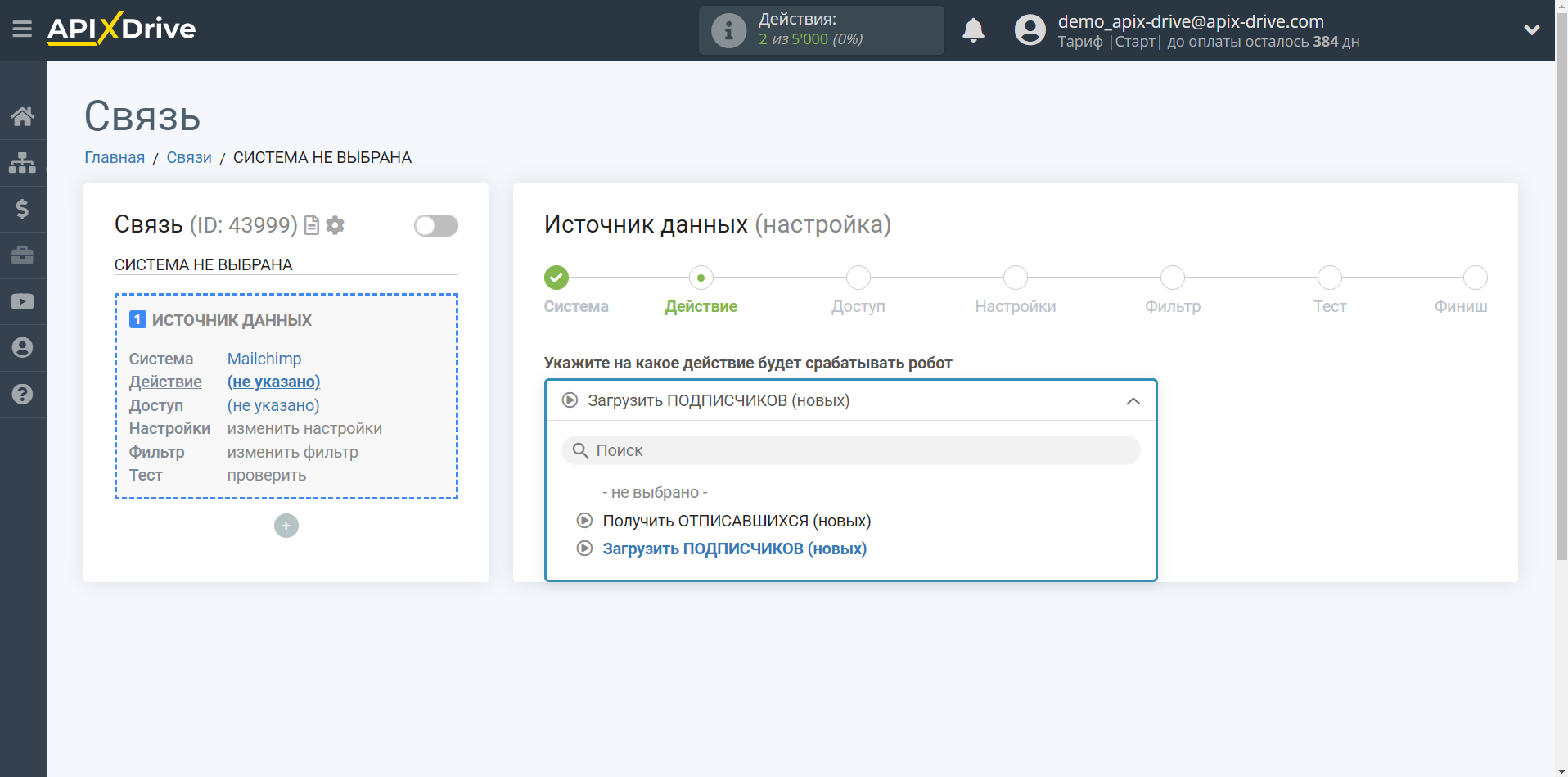1568x777 pixels.
Task: Open the hamburger menu
Action: [x=22, y=29]
